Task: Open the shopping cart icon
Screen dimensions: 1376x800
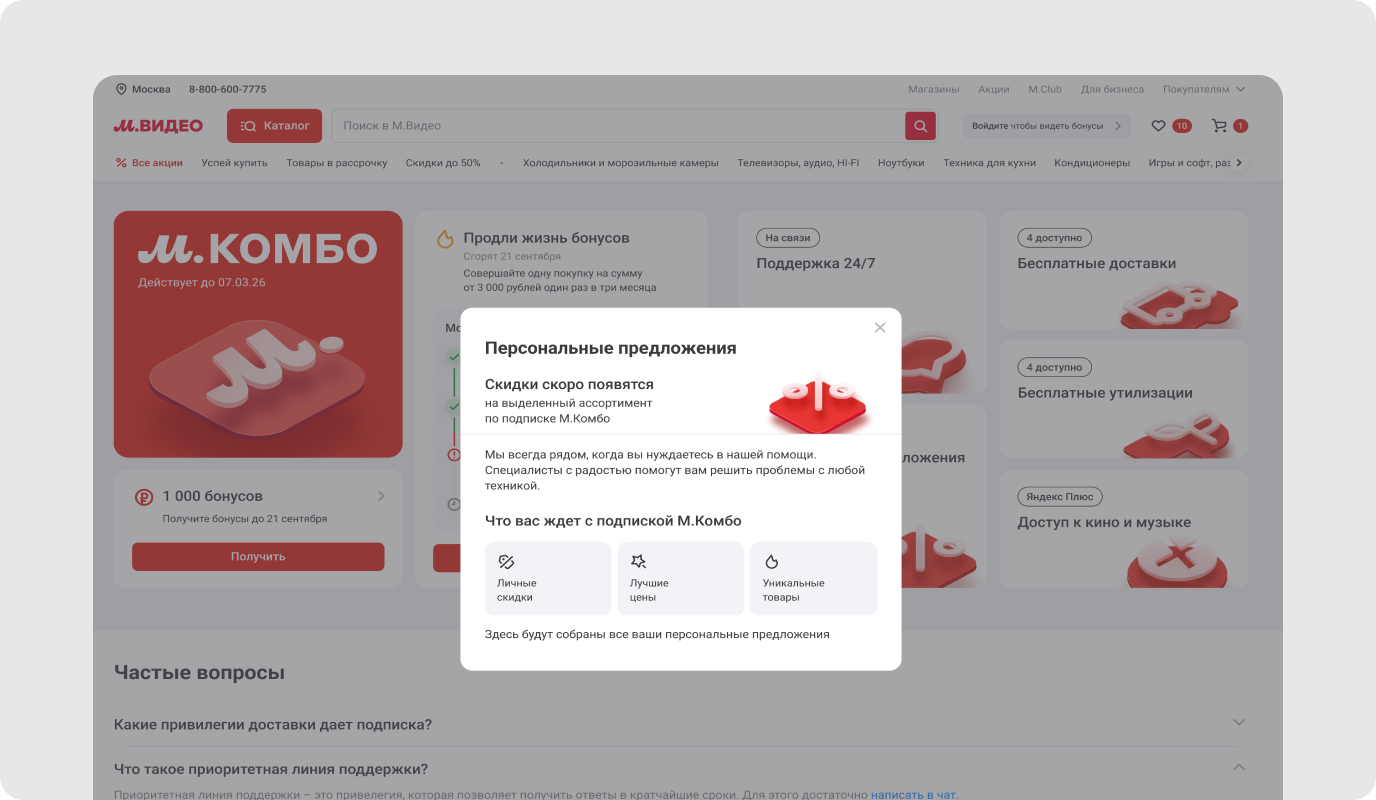Action: click(x=1219, y=126)
